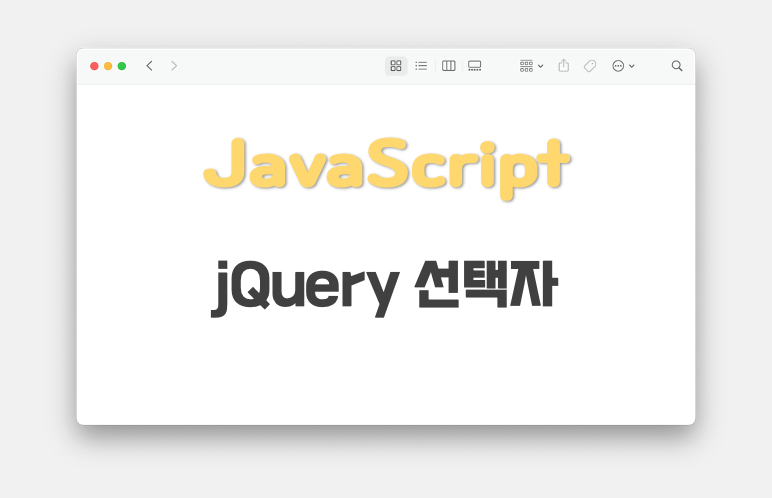Click the green maximize window button
The height and width of the screenshot is (498, 772).
click(122, 66)
